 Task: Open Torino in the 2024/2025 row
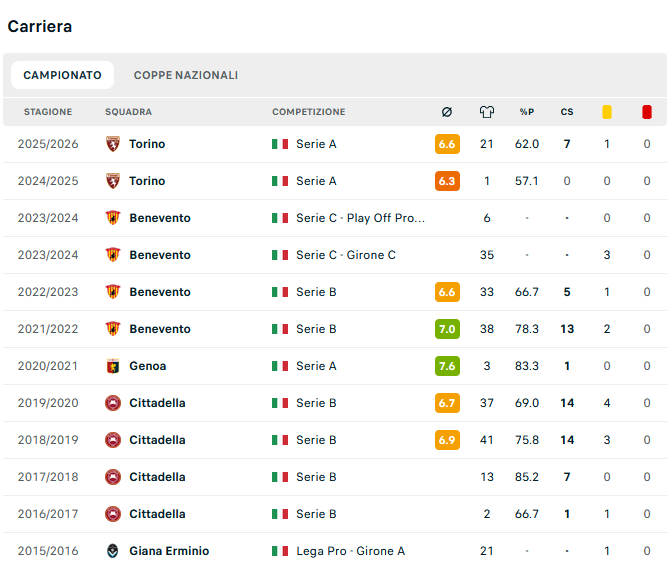(147, 181)
